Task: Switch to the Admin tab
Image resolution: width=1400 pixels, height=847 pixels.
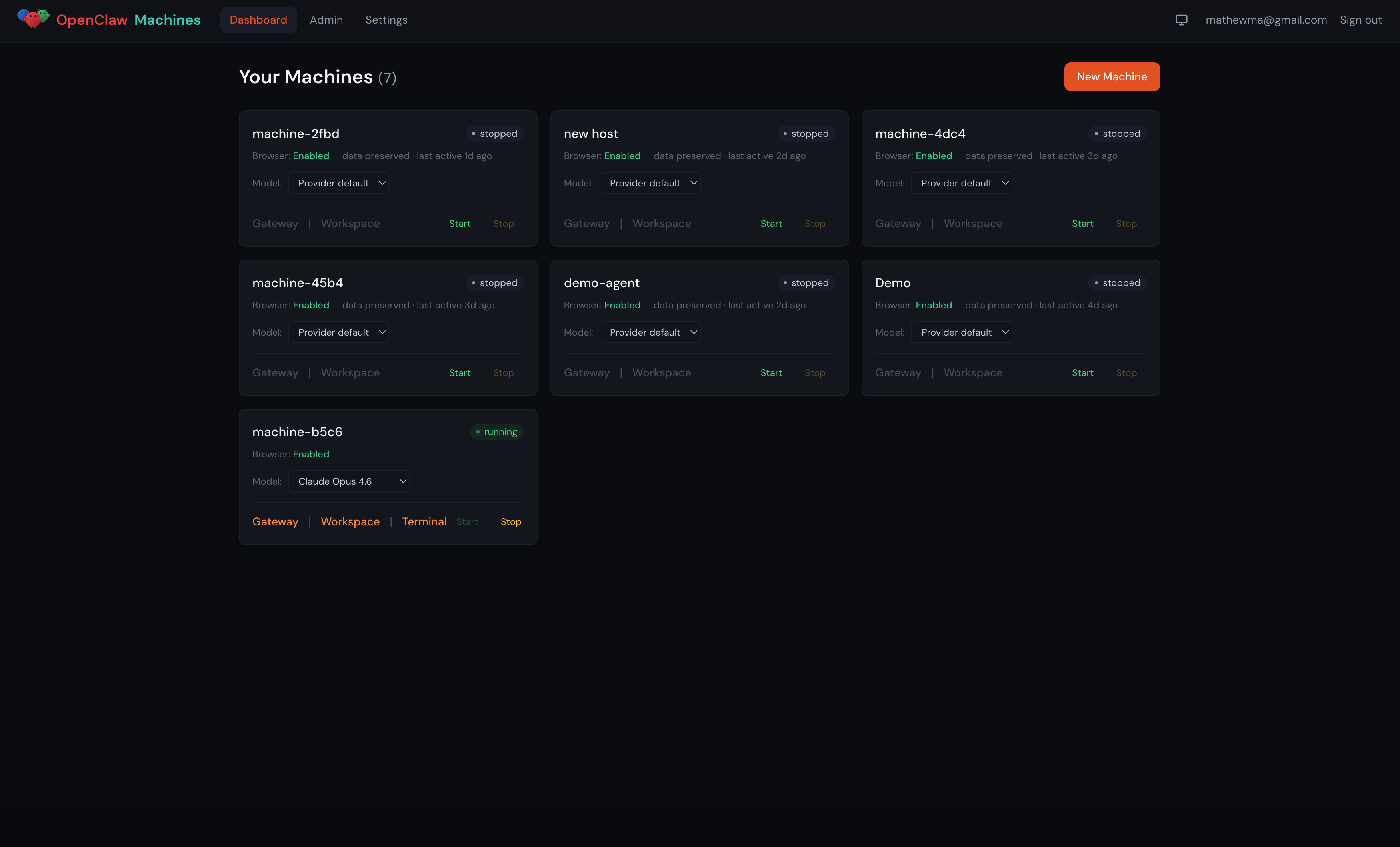Action: coord(326,19)
